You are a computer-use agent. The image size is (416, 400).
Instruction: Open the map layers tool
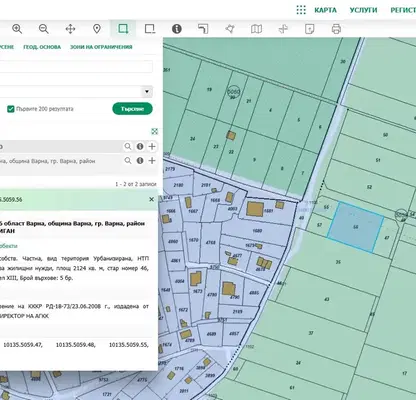coord(256,29)
